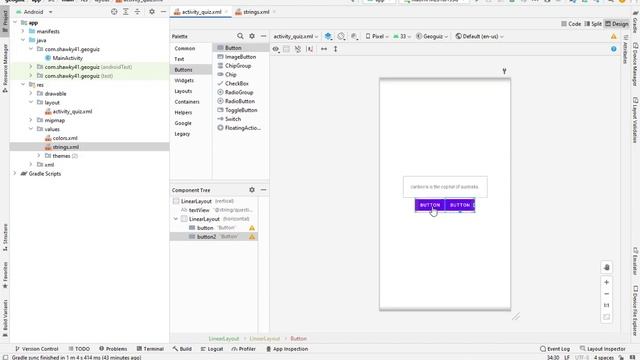
Task: Open Android project view dropdown
Action: click(34, 12)
